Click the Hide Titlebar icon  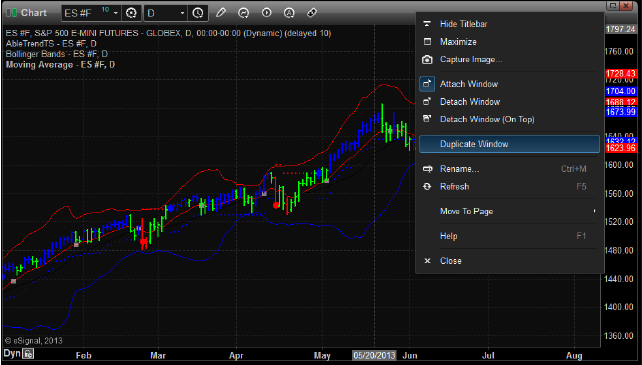pos(427,24)
